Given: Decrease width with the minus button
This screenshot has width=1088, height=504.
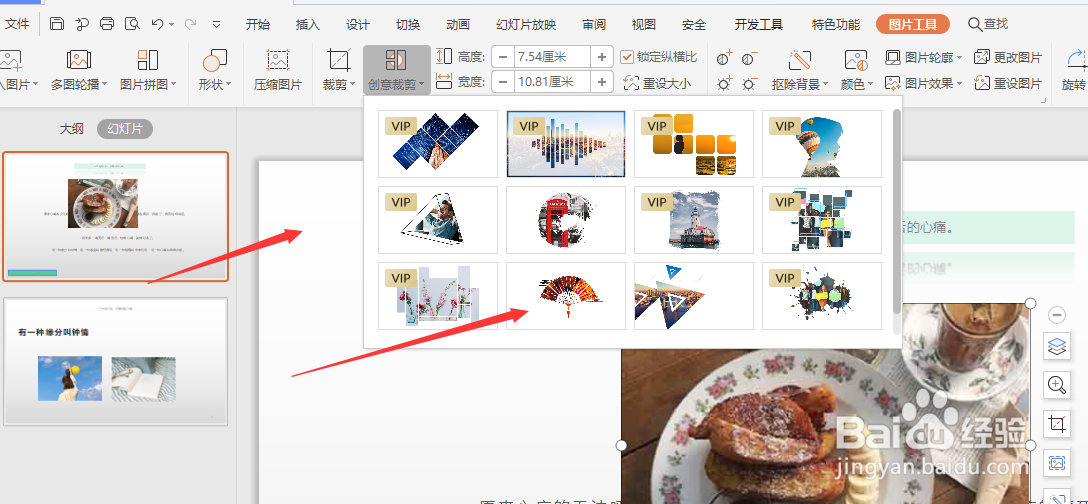Looking at the screenshot, I should point(502,82).
